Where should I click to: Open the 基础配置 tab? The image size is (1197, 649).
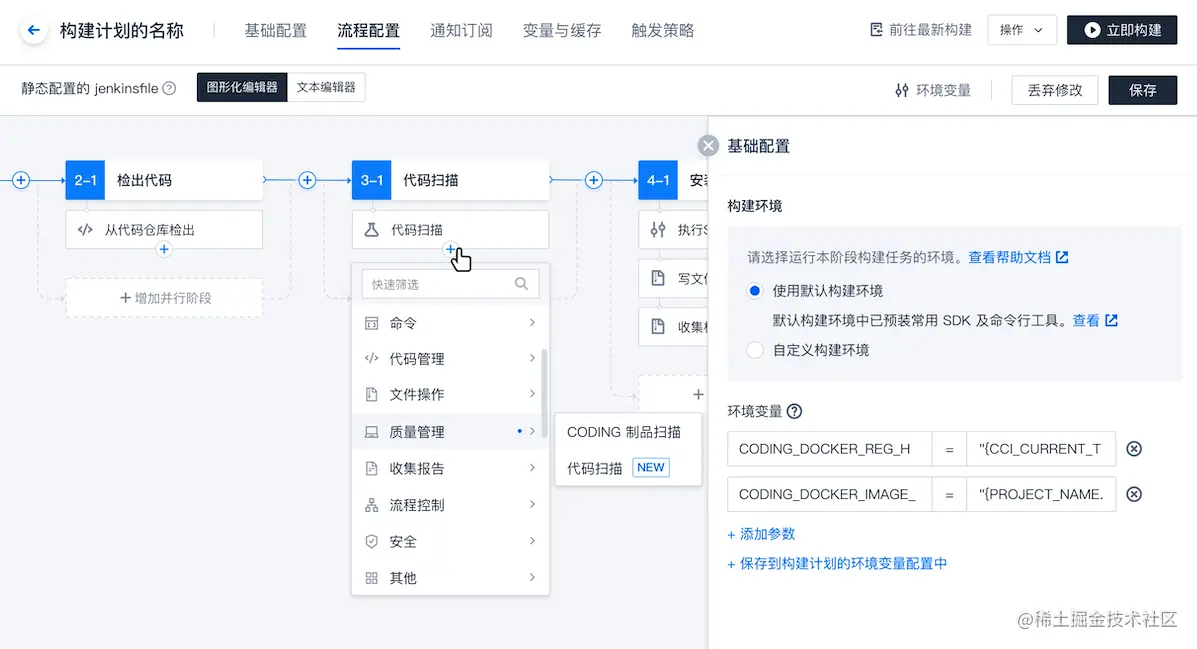click(x=276, y=31)
